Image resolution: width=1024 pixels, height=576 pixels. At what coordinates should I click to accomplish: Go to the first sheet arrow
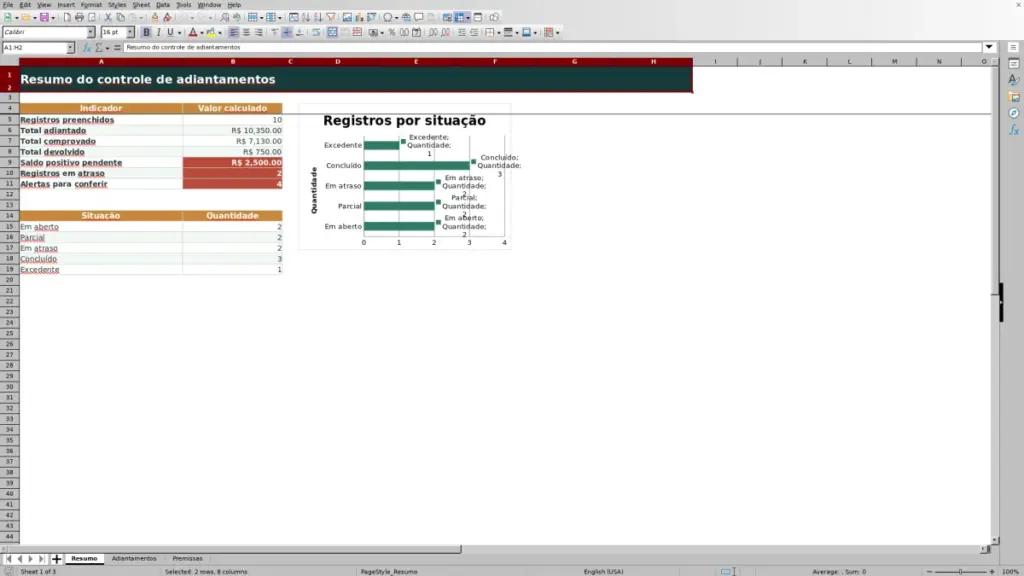[8, 559]
